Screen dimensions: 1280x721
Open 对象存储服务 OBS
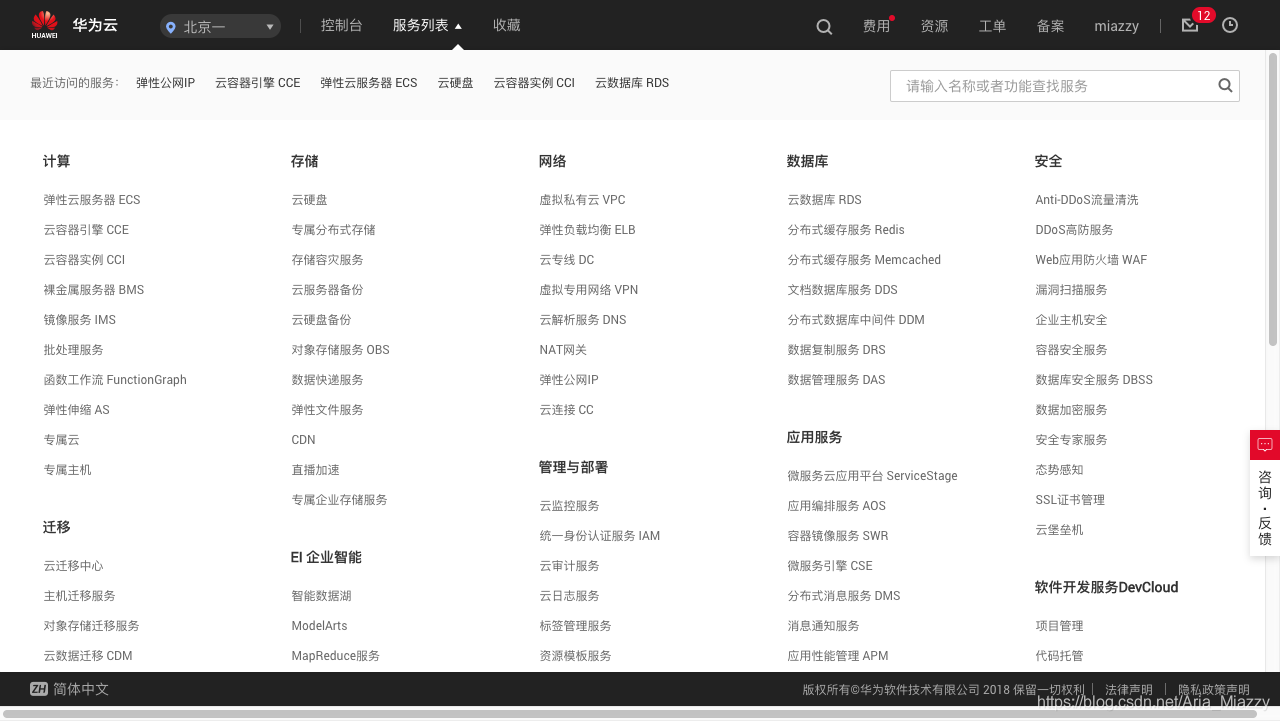[340, 350]
